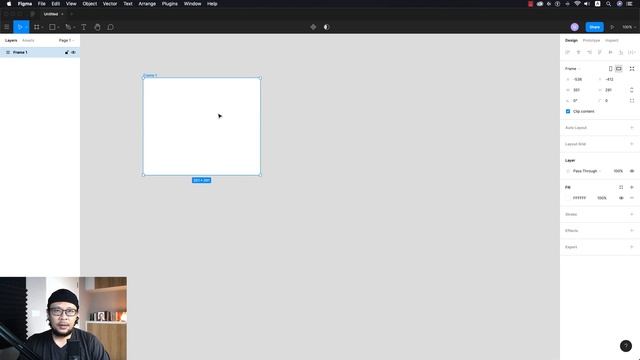640x360 pixels.
Task: Open macOS Spotlight search icon
Action: [608, 4]
